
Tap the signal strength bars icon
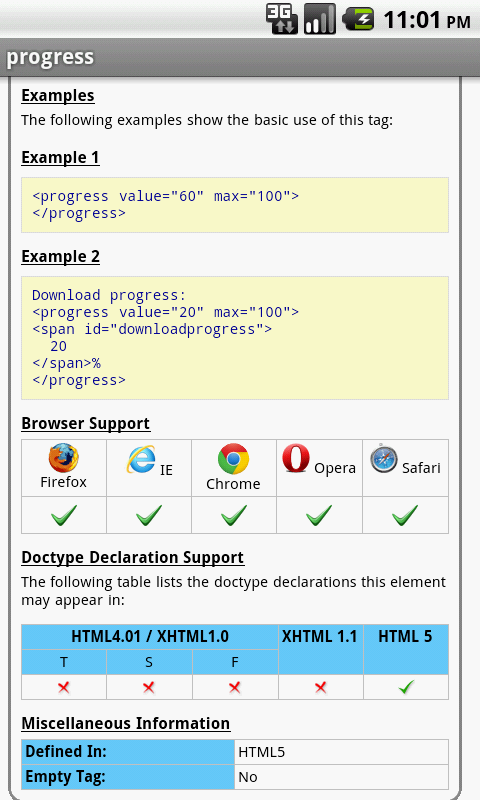pos(320,19)
